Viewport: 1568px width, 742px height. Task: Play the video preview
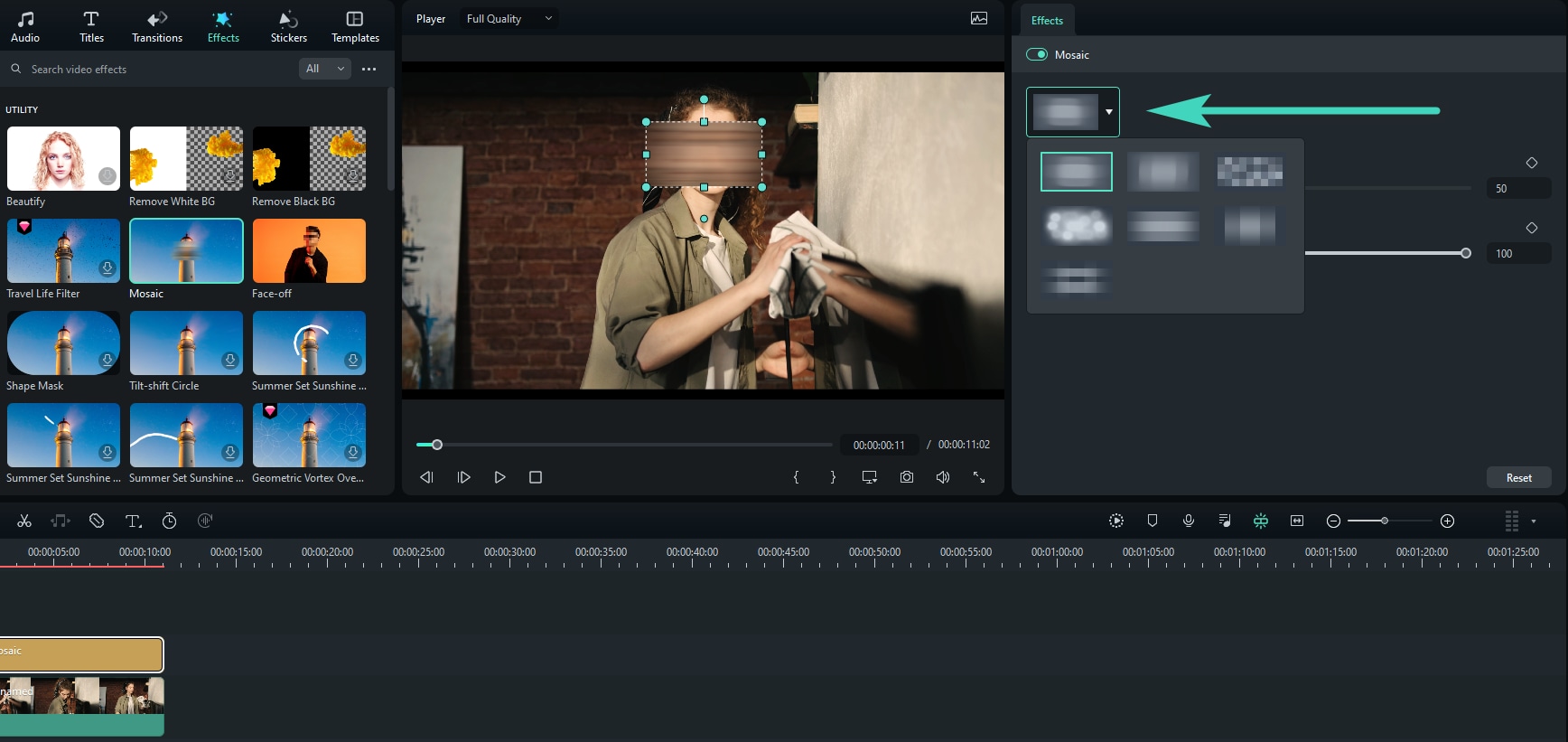click(499, 477)
